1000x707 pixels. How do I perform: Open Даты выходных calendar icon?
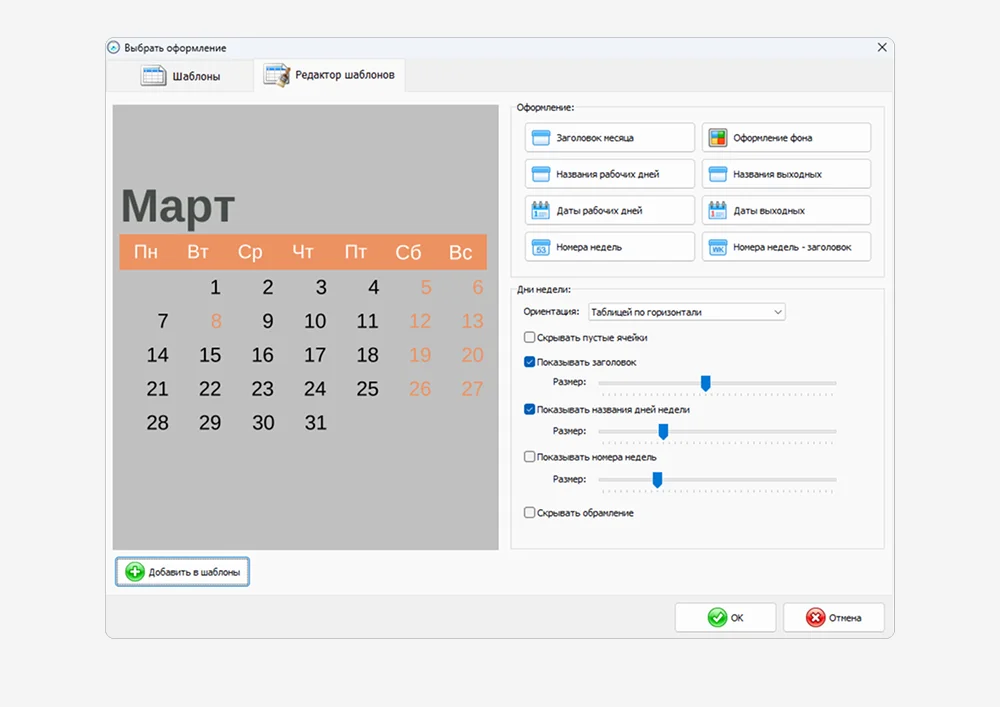pos(717,211)
